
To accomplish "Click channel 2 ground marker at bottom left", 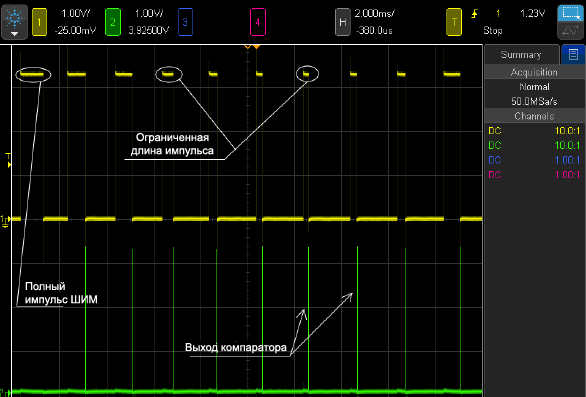I will (x=4, y=392).
